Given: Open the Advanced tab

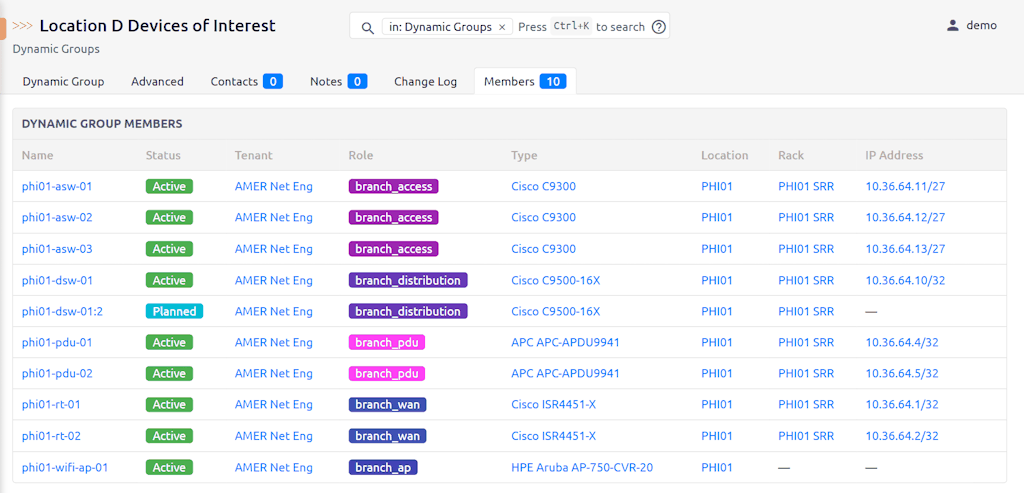Looking at the screenshot, I should pos(157,81).
